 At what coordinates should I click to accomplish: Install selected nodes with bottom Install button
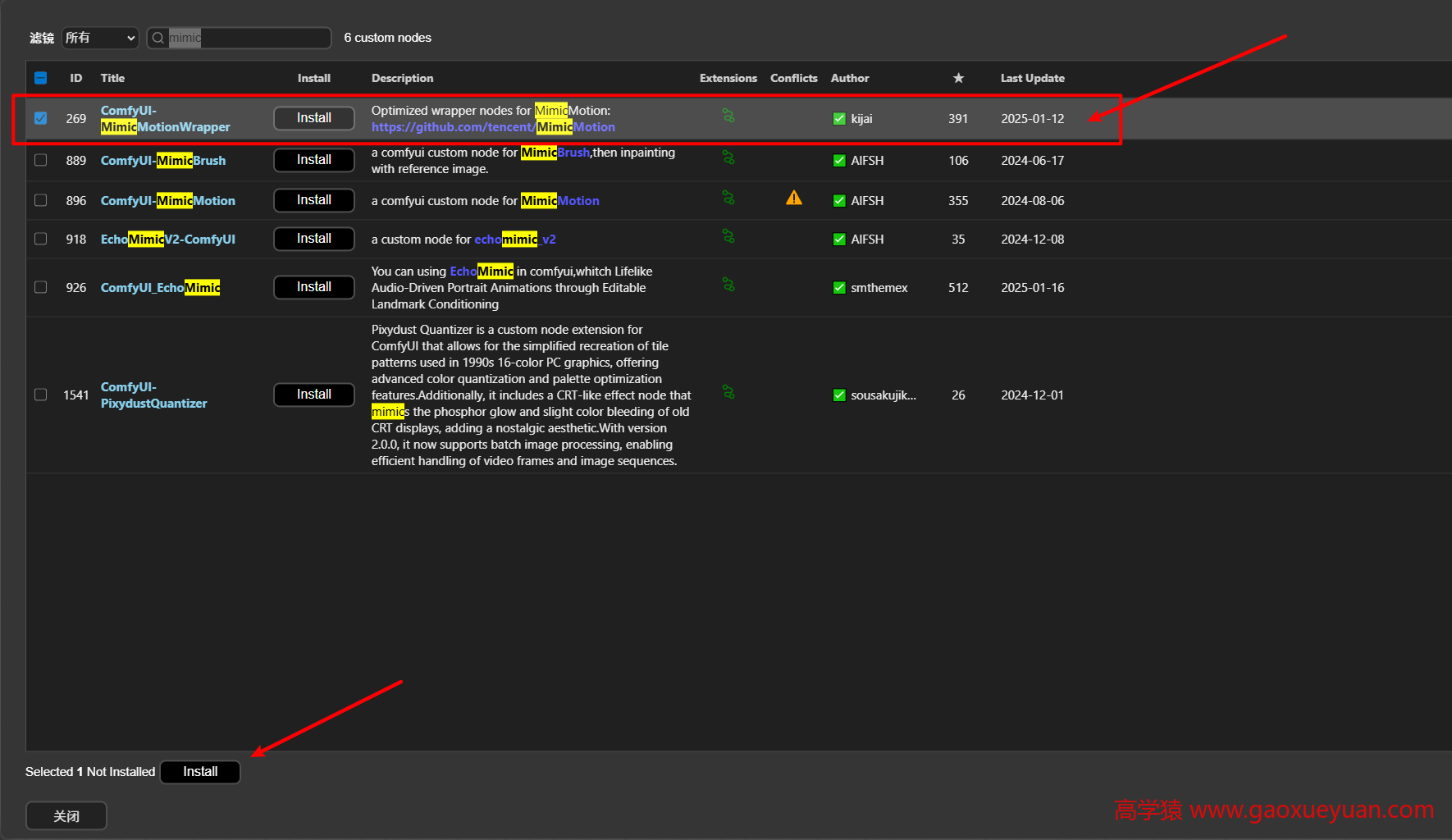[200, 772]
